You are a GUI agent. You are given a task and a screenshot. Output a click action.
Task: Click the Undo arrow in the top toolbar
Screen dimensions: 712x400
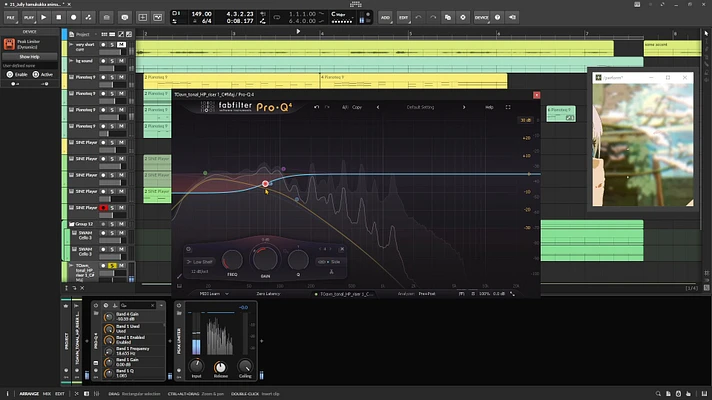click(418, 17)
